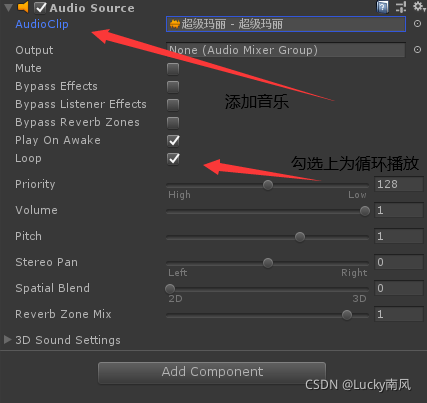The width and height of the screenshot is (427, 403).
Task: Open the component preset sliders icon
Action: click(x=401, y=7)
